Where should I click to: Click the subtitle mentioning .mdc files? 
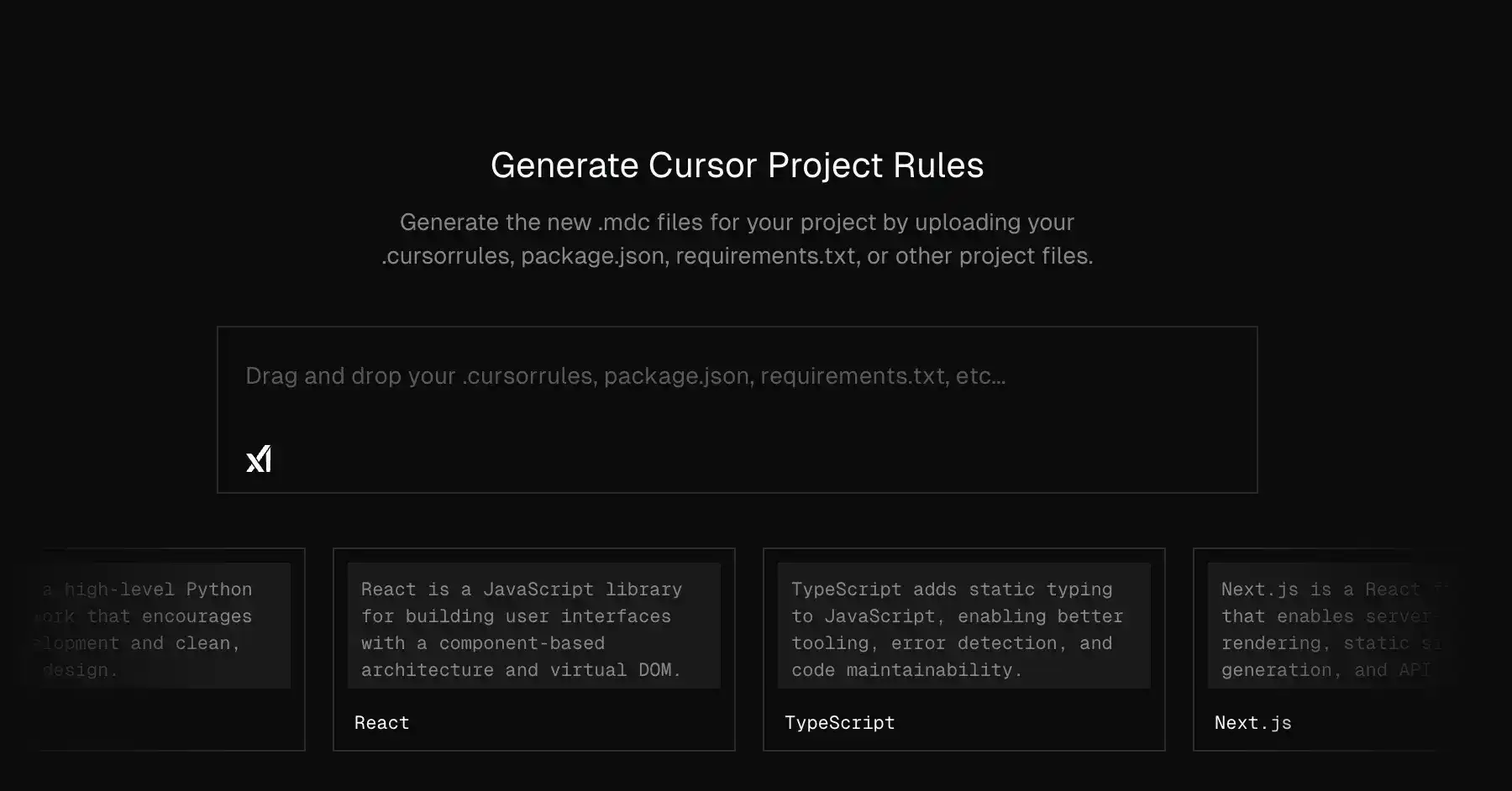pos(737,222)
